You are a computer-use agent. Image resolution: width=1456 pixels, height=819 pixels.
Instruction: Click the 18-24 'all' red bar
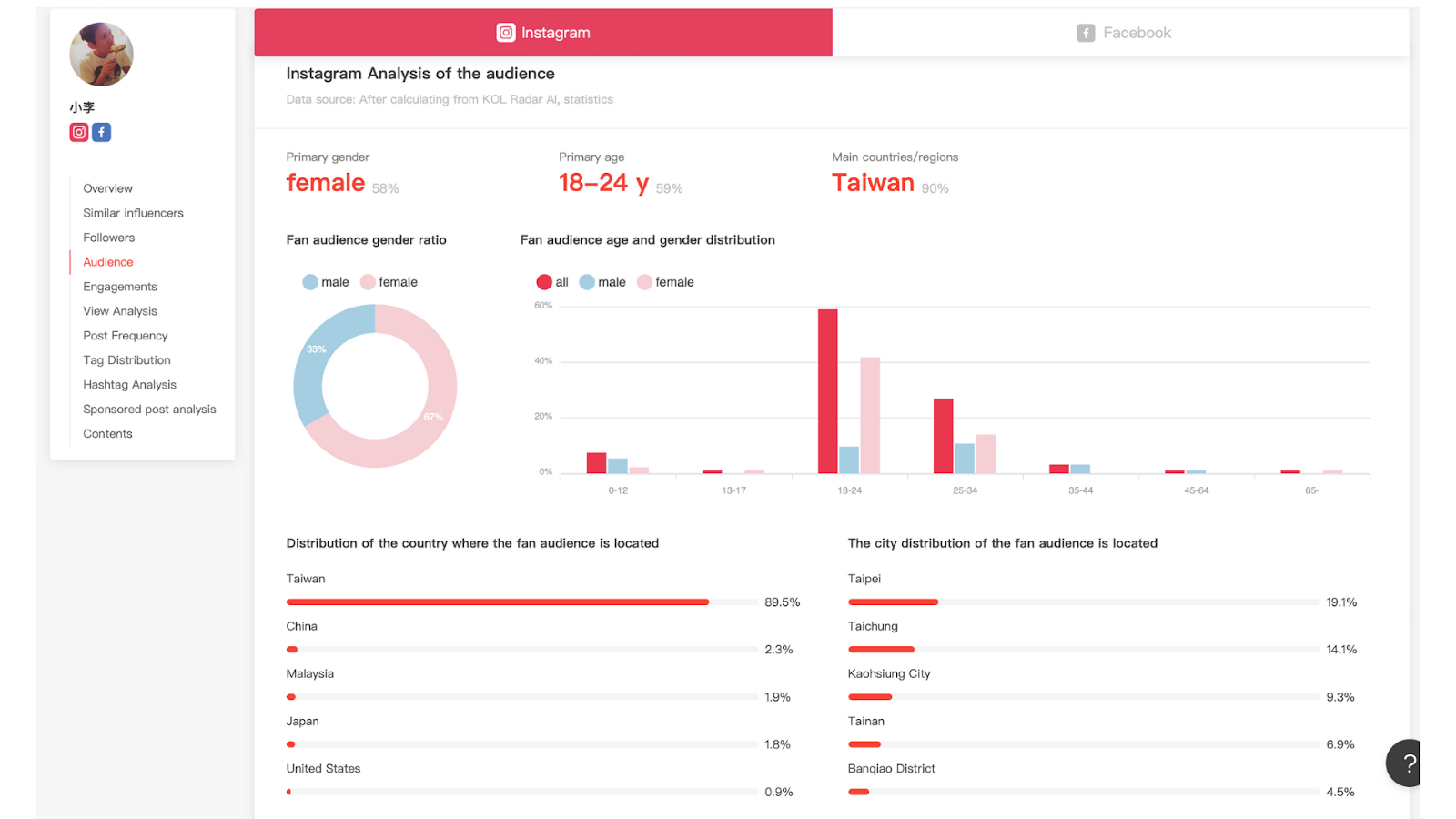[828, 391]
